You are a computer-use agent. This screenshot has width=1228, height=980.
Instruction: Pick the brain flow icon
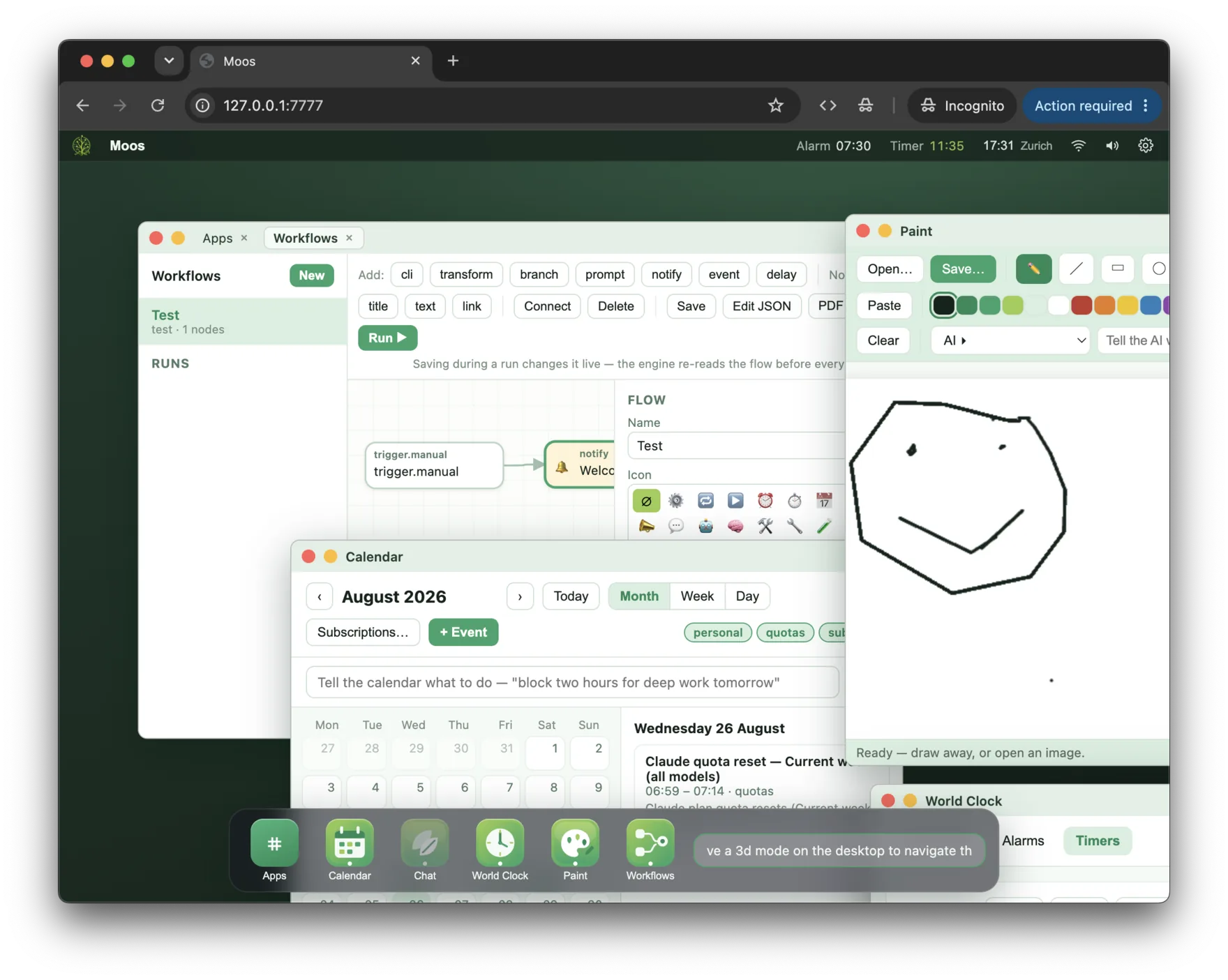tap(735, 527)
